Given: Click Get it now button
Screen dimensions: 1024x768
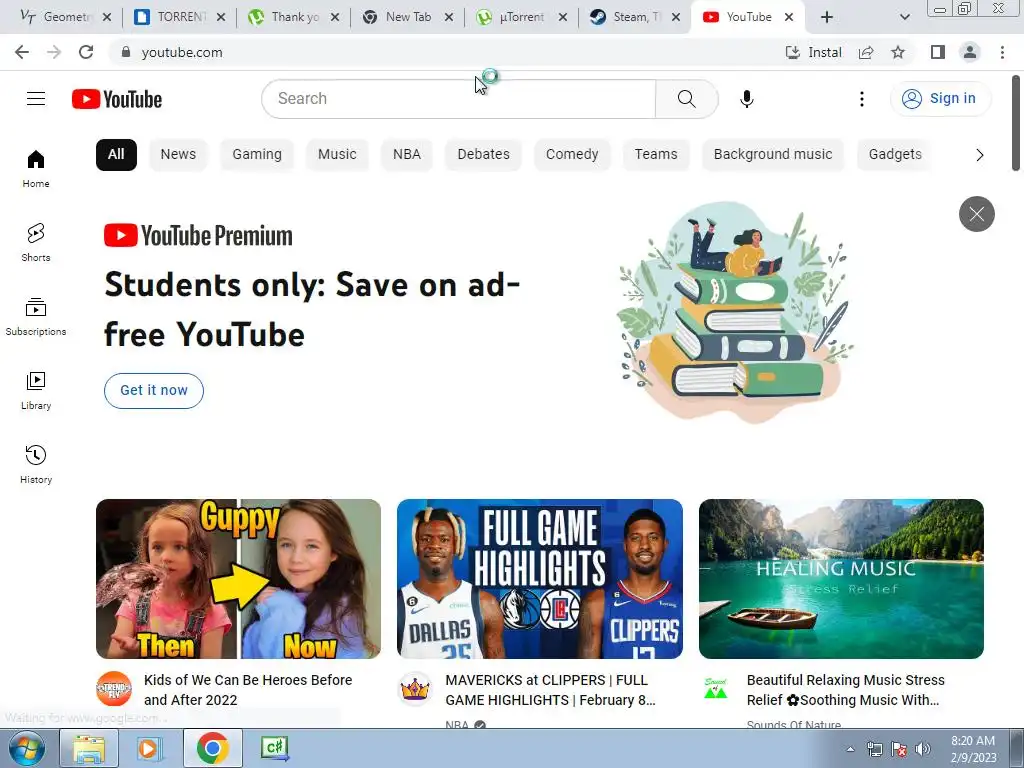Looking at the screenshot, I should pyautogui.click(x=154, y=391).
